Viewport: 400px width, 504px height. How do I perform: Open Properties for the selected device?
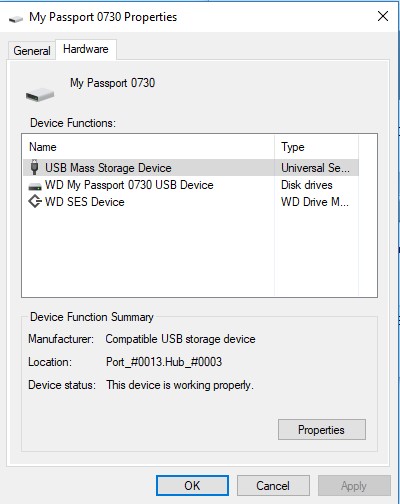tap(322, 430)
